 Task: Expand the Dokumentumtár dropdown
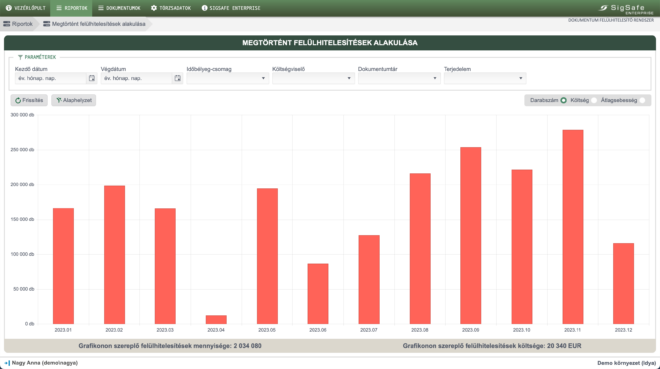[399, 78]
